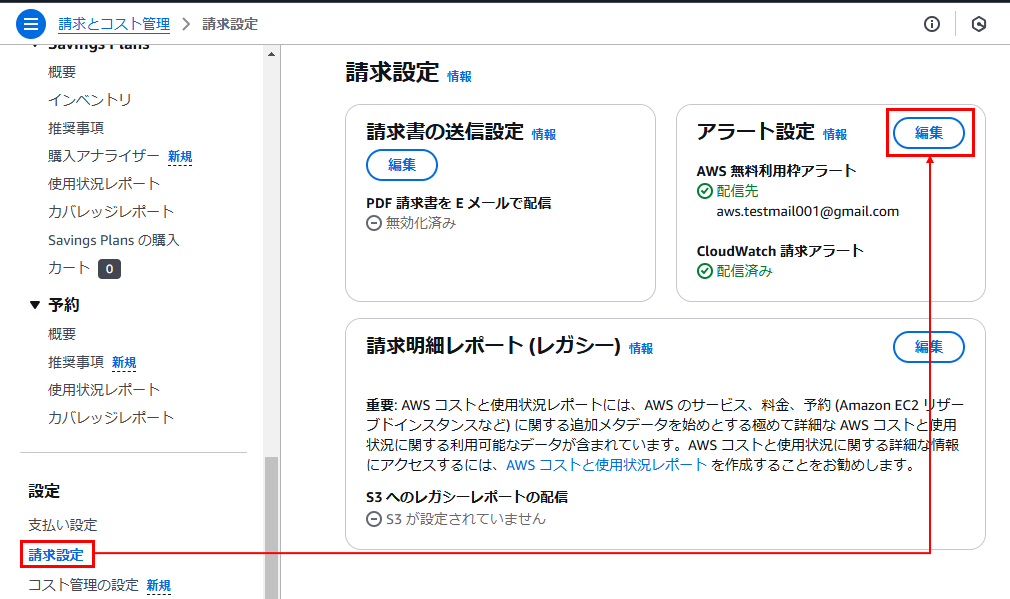
Task: Open 購入アナライザー in the sidebar
Action: [x=104, y=156]
